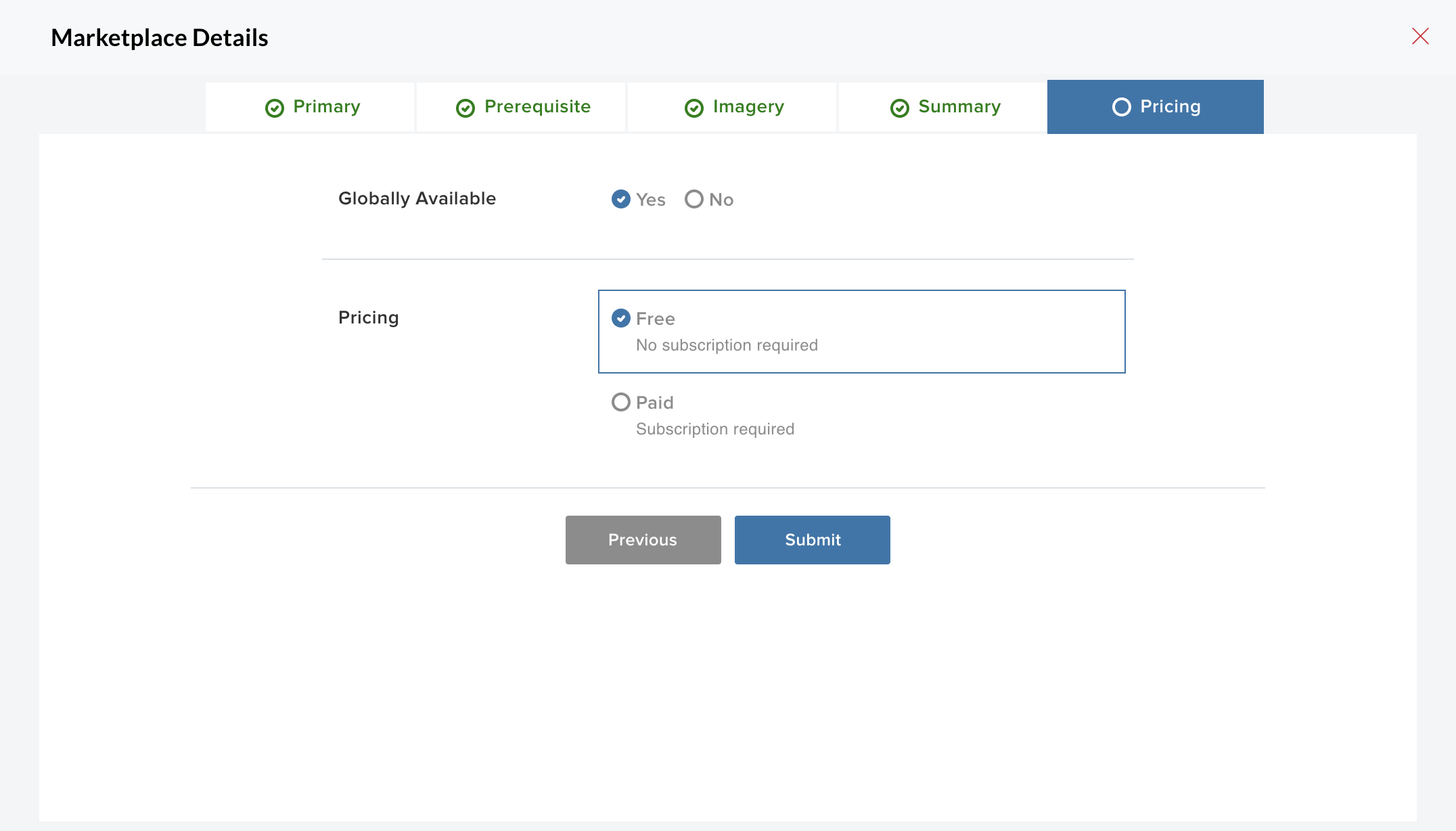Choose the Paid pricing radio button

click(x=621, y=402)
